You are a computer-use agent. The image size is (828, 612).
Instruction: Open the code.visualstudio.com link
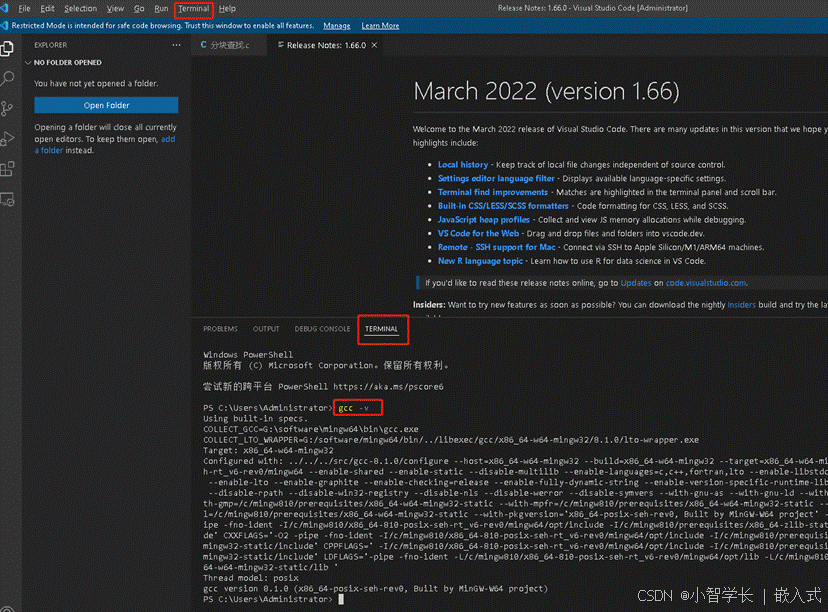click(706, 283)
